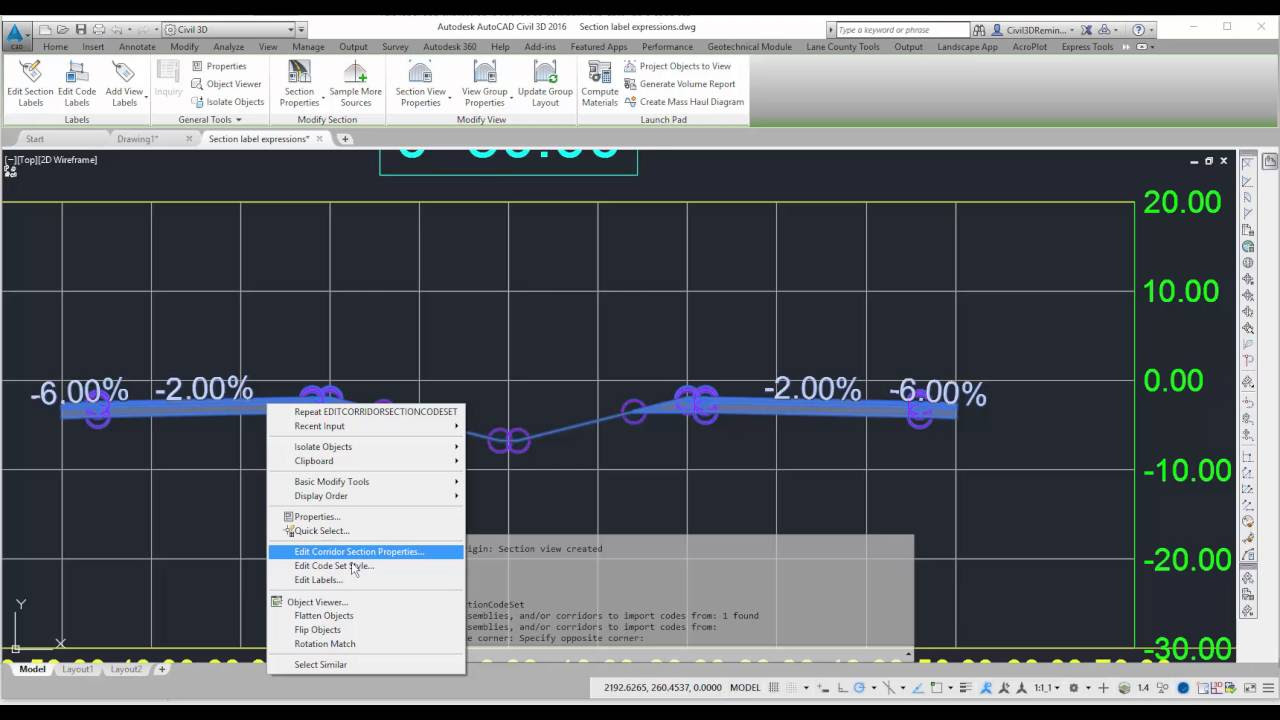1280x720 pixels.
Task: Click the workspace switching gear icon in status bar
Action: tap(1074, 688)
